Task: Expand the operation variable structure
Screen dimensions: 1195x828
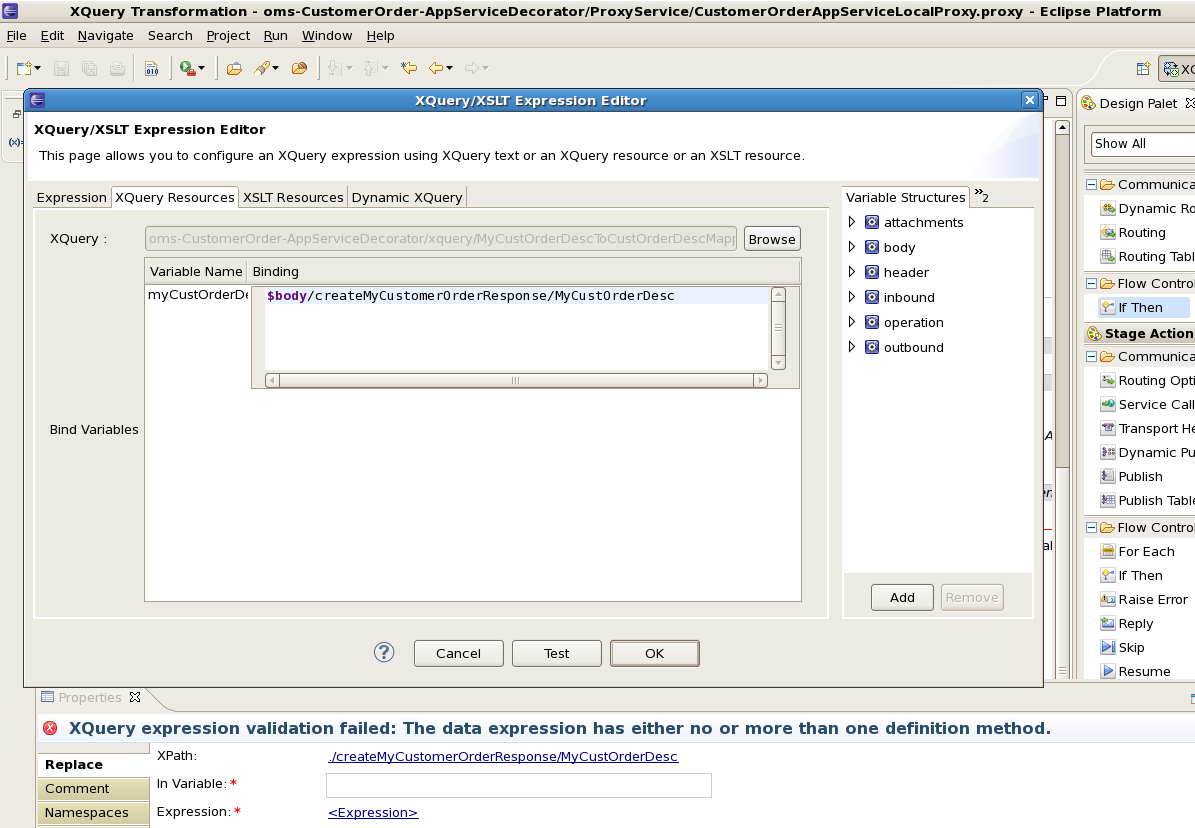Action: pyautogui.click(x=852, y=322)
